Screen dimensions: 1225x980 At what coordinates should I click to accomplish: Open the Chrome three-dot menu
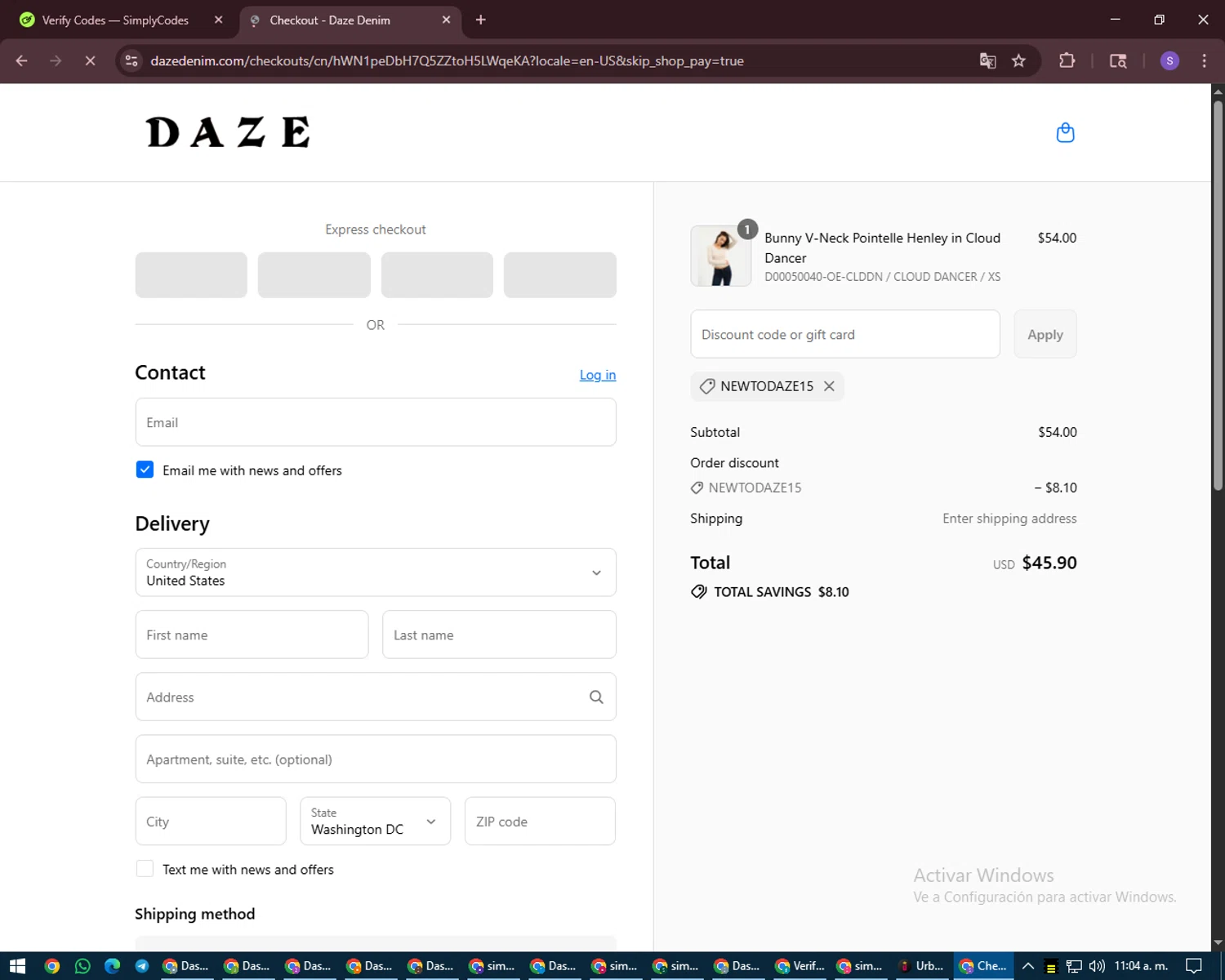(x=1204, y=60)
